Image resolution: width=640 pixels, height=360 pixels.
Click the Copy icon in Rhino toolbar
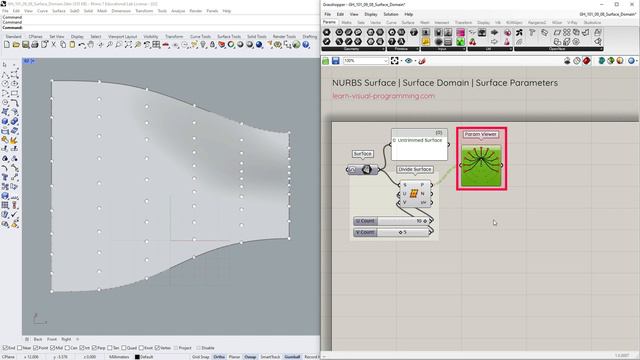pos(63,44)
